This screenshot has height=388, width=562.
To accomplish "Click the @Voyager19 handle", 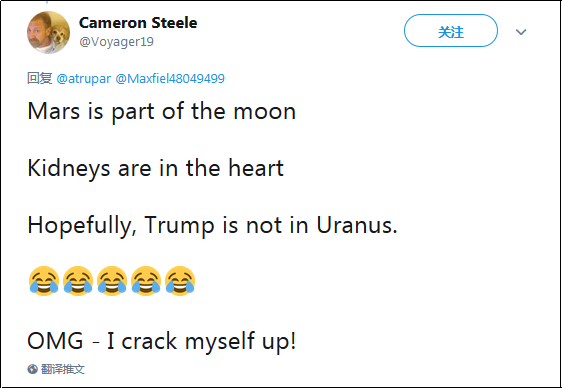I will coord(116,42).
